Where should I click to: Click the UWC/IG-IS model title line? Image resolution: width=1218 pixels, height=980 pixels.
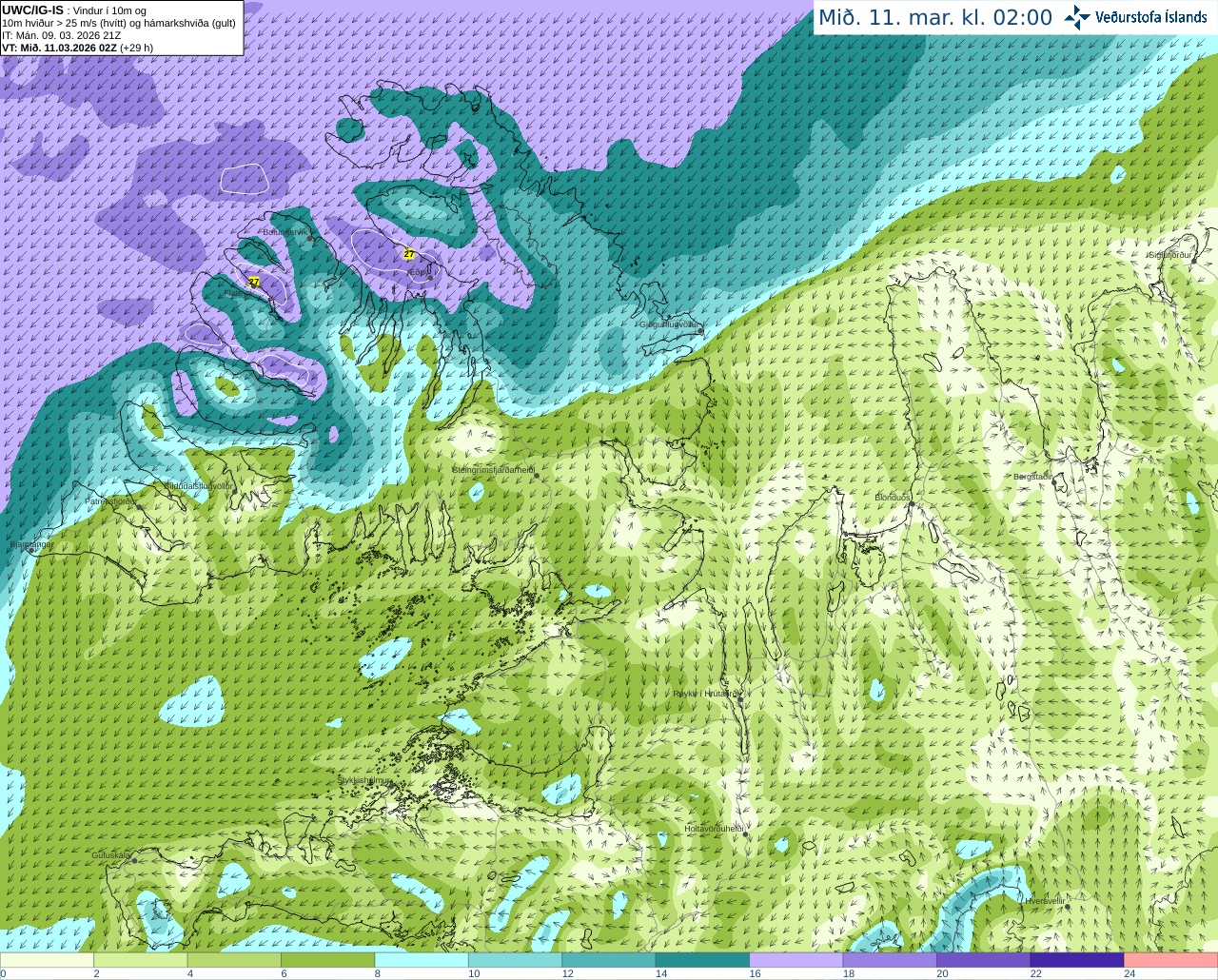click(x=74, y=10)
